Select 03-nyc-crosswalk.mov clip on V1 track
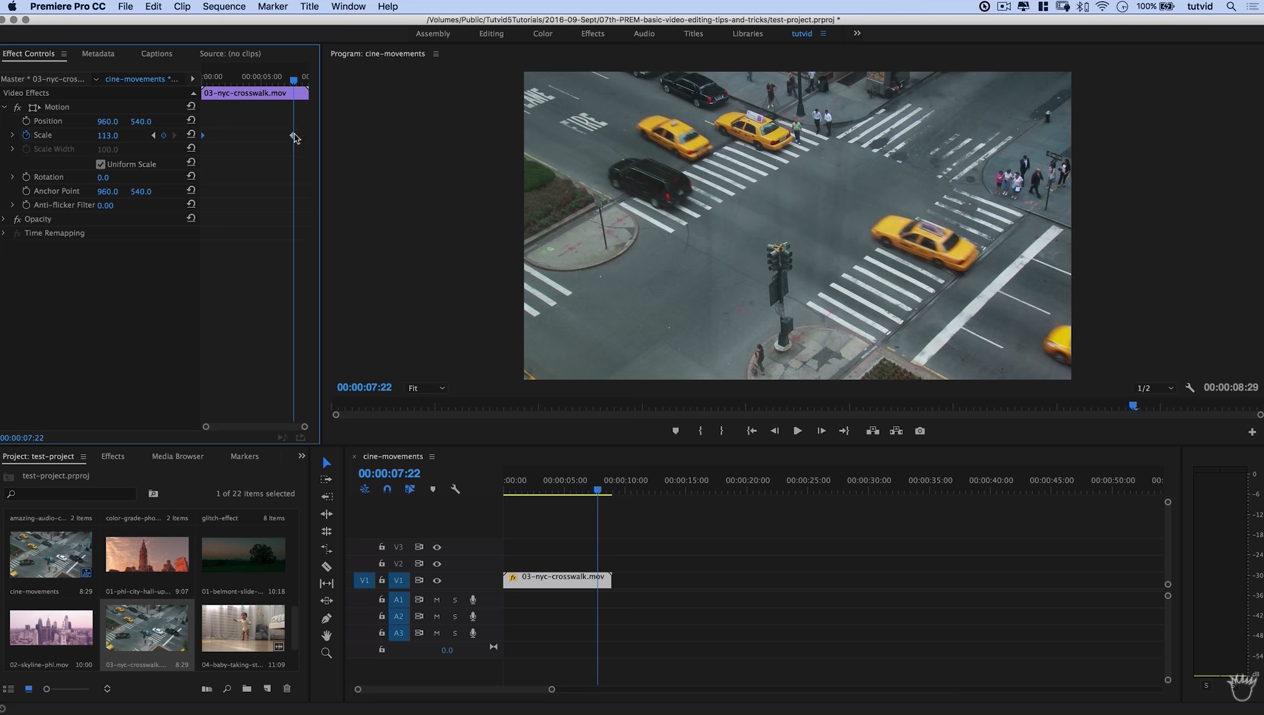 (x=557, y=579)
